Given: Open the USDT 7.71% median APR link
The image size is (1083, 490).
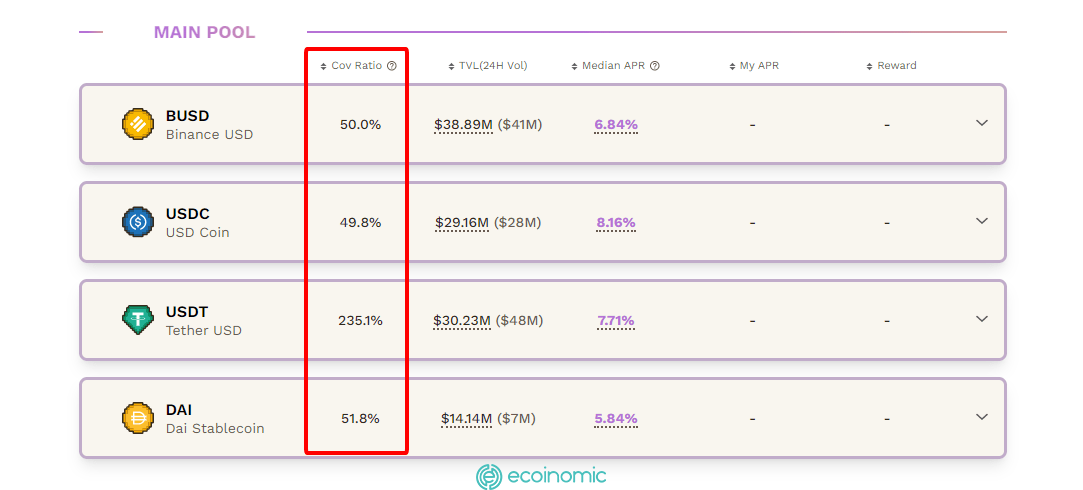Looking at the screenshot, I should (616, 321).
